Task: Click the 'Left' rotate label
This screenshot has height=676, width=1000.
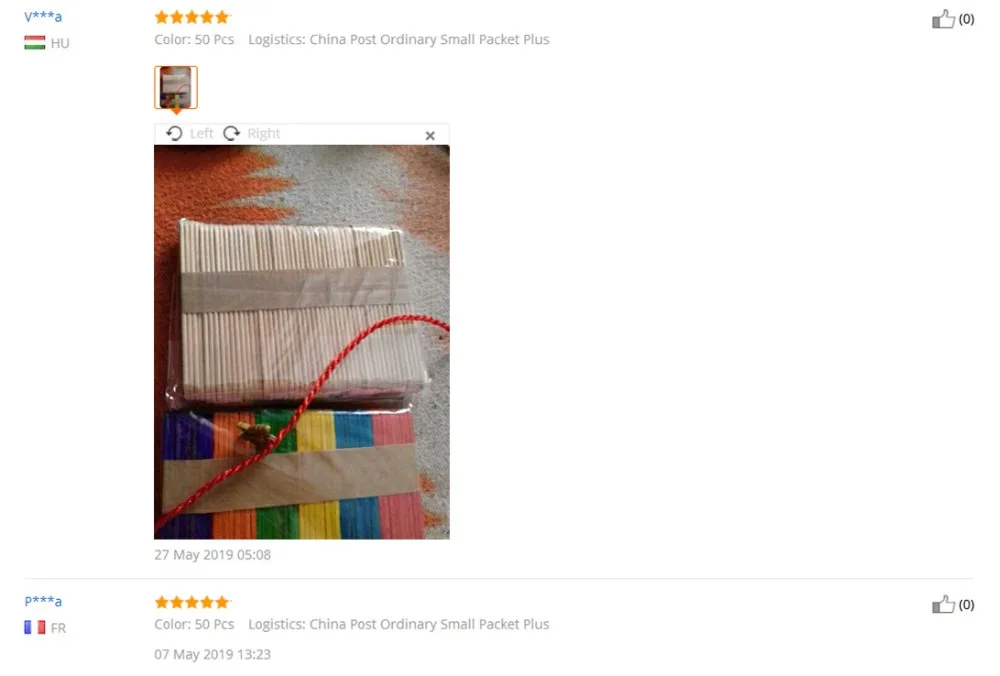Action: (202, 133)
